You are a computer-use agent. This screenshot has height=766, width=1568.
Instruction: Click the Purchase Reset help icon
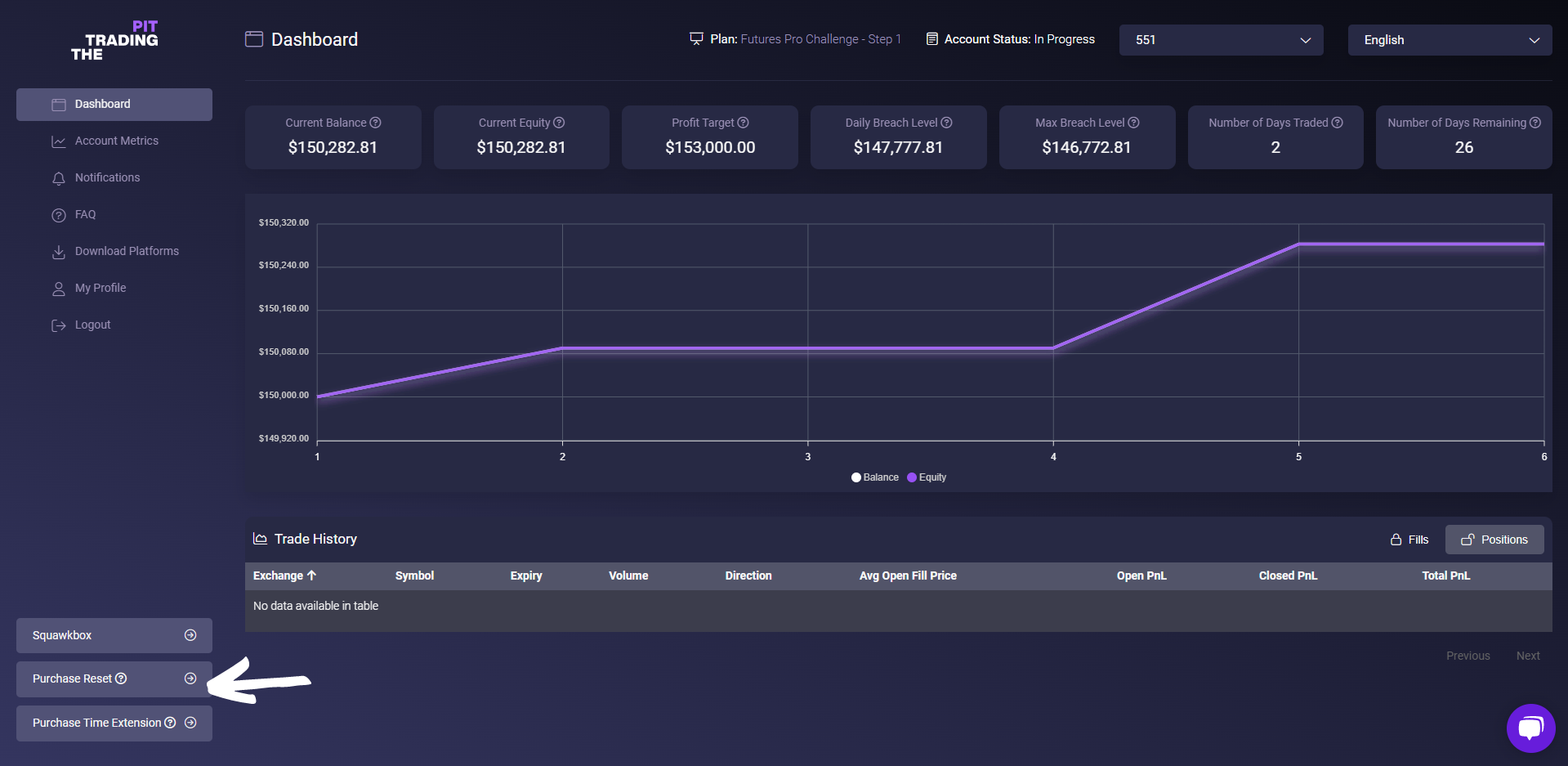[x=122, y=679]
